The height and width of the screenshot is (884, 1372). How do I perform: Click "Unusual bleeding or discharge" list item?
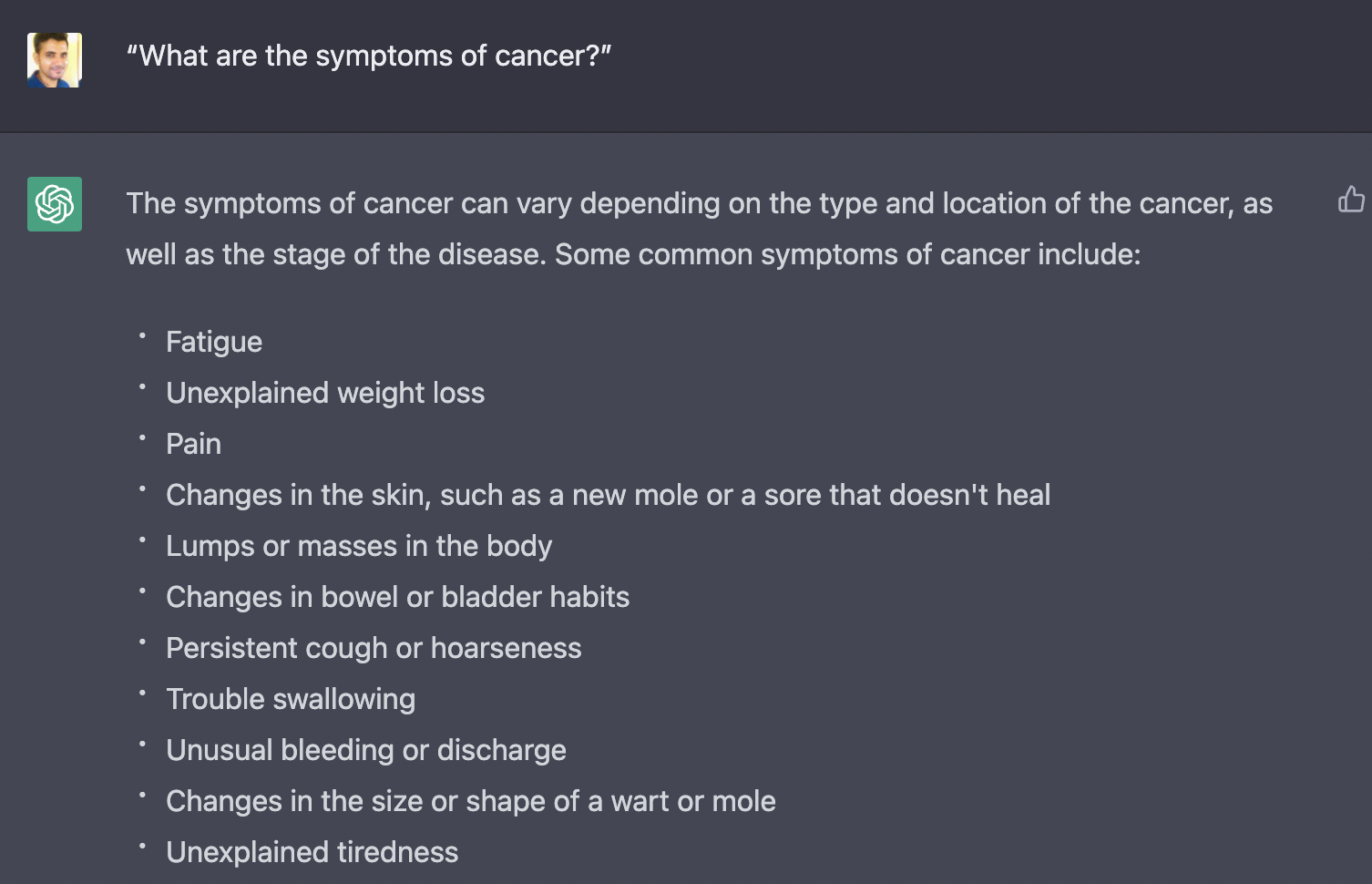(366, 750)
